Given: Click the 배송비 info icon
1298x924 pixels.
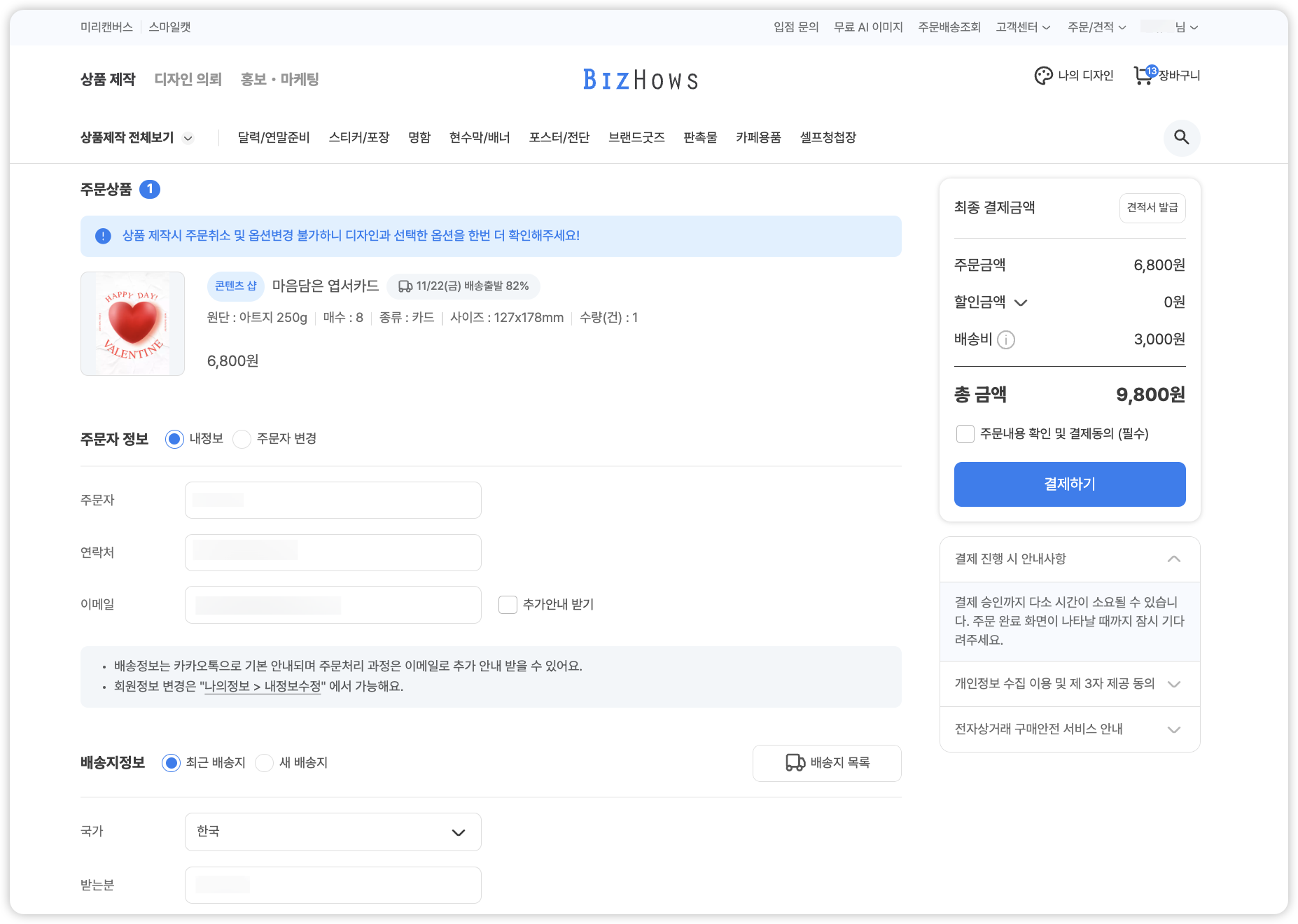Looking at the screenshot, I should 1006,340.
